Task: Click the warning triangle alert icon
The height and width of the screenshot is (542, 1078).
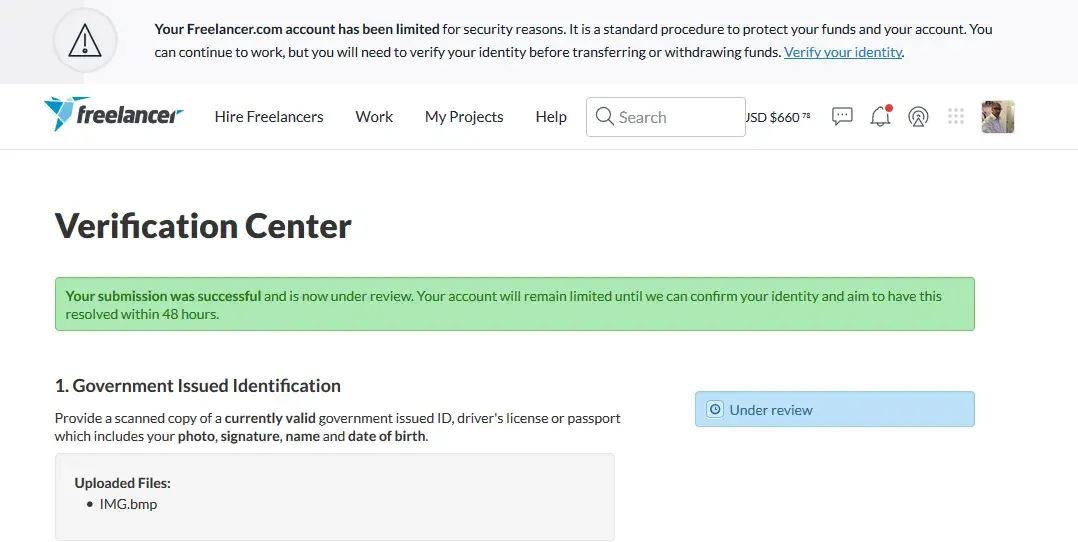Action: click(x=85, y=41)
